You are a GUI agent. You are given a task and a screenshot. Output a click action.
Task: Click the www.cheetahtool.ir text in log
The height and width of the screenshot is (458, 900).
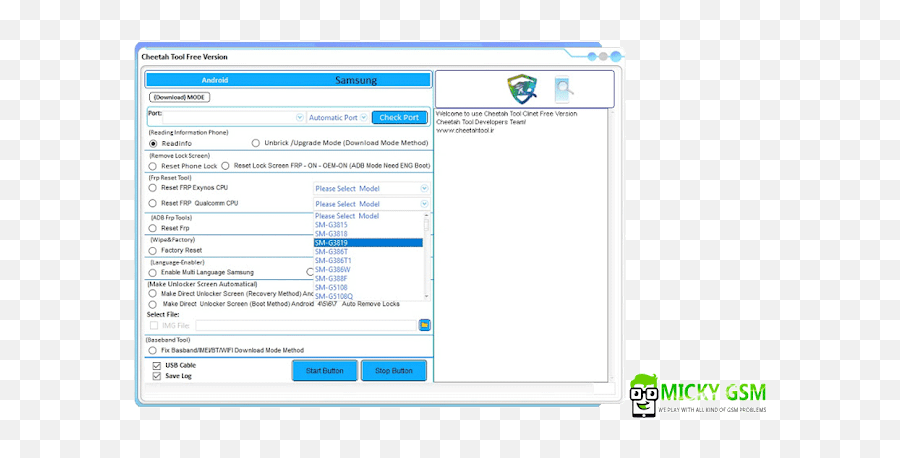465,131
